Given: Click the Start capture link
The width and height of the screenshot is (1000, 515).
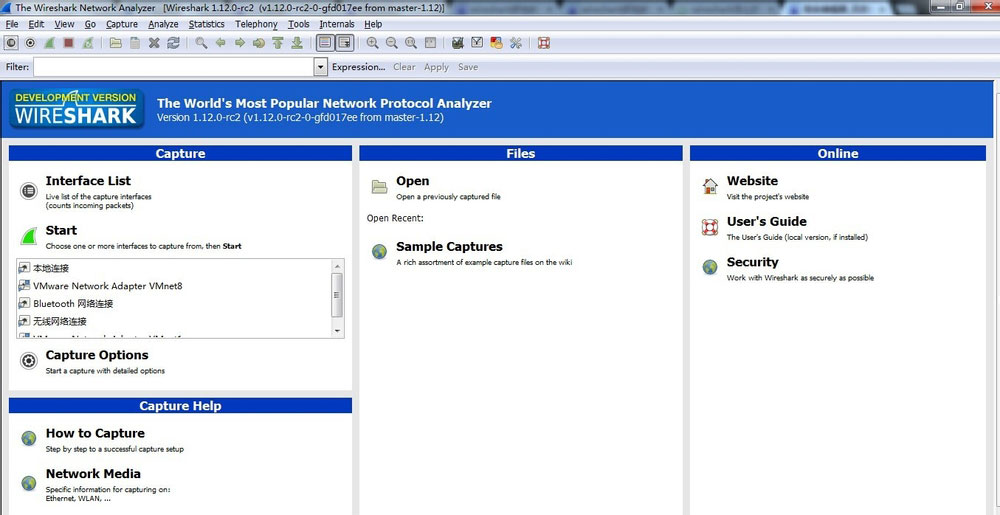Looking at the screenshot, I should pos(61,230).
